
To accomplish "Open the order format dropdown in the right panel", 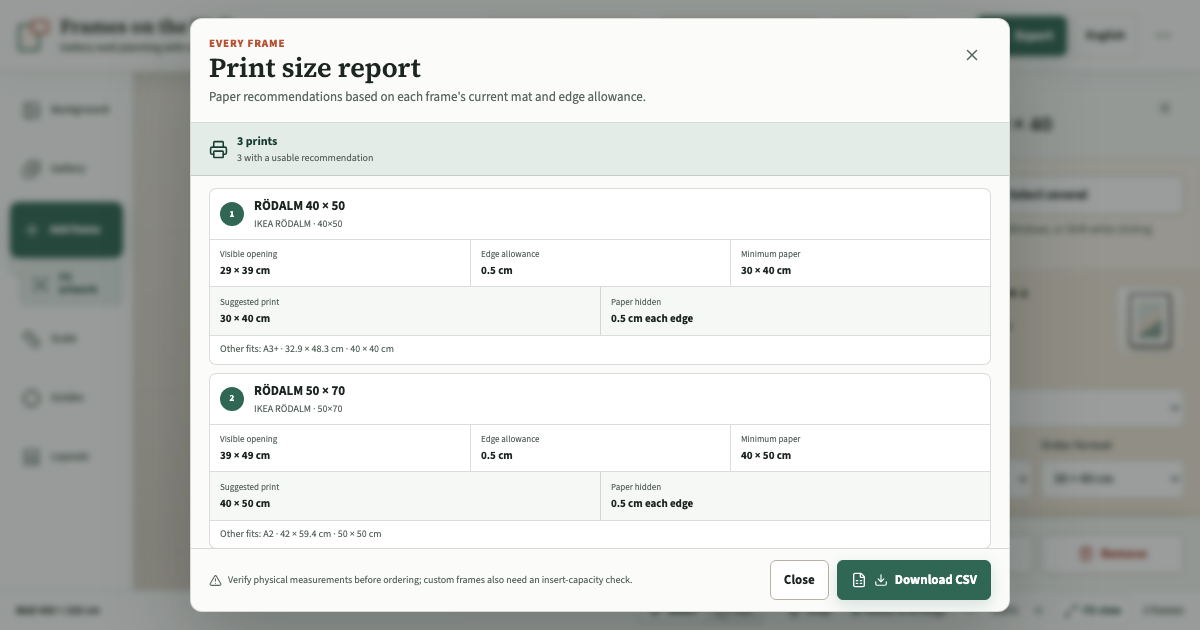I will click(x=1113, y=480).
